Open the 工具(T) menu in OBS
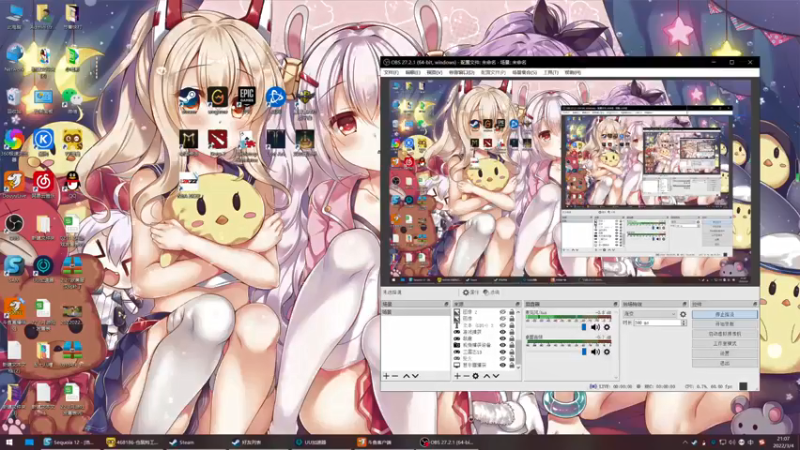The width and height of the screenshot is (800, 450). coord(551,72)
